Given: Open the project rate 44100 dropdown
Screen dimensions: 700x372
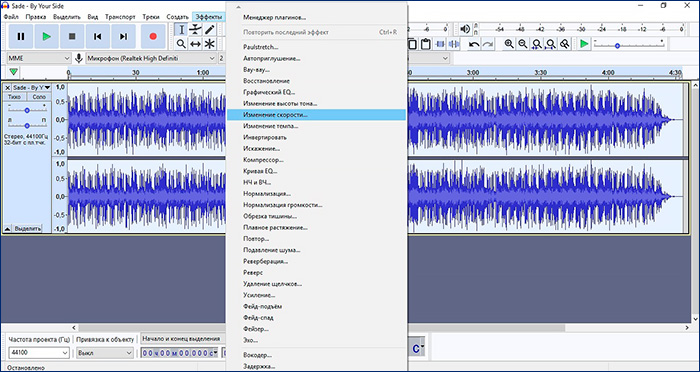Looking at the screenshot, I should [x=39, y=352].
